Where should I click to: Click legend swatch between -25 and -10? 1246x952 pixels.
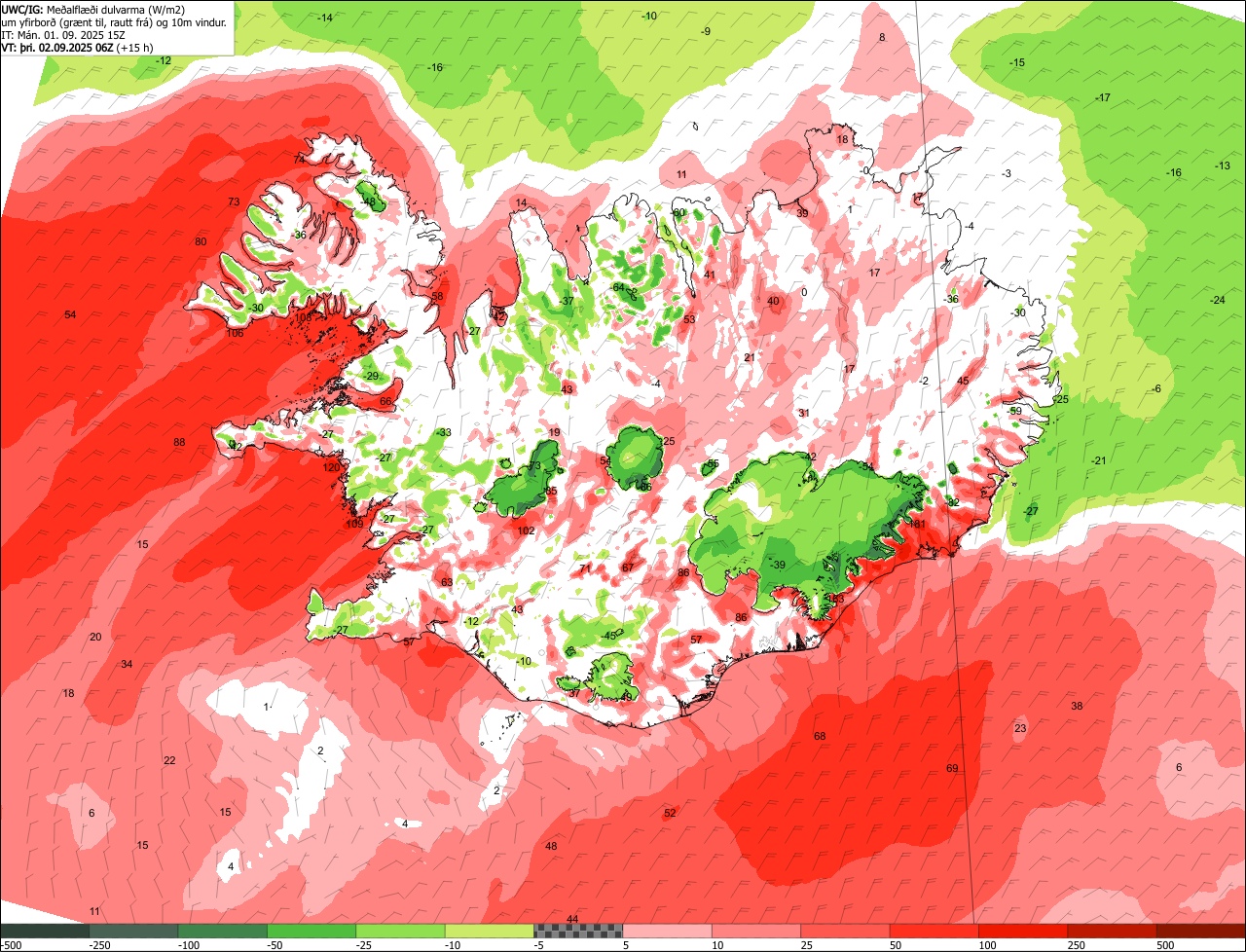(x=400, y=931)
